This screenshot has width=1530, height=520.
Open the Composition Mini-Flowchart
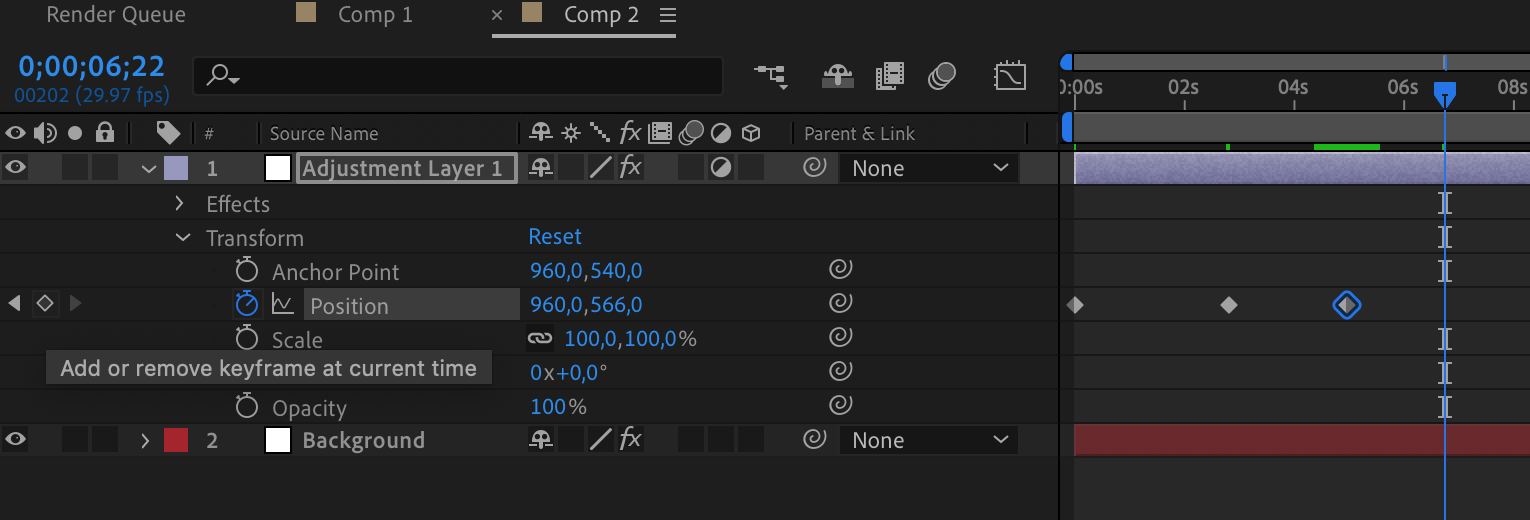tap(770, 76)
